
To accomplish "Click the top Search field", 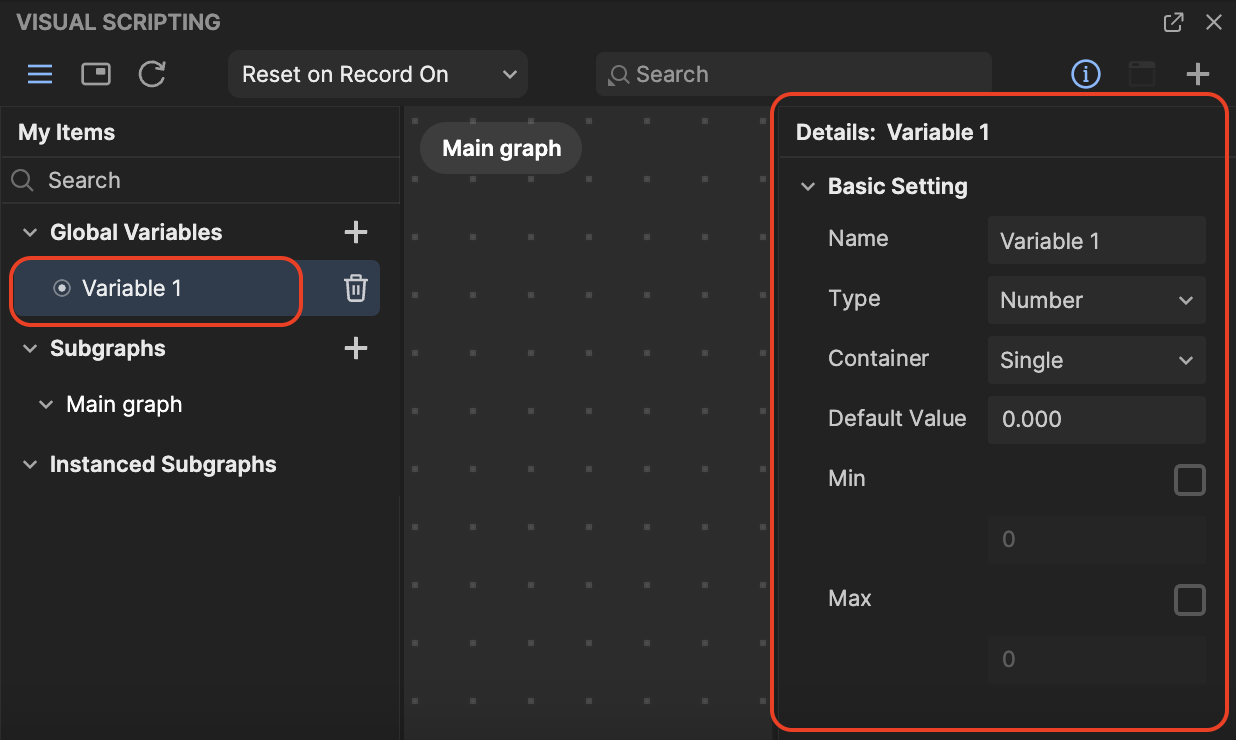I will 794,74.
